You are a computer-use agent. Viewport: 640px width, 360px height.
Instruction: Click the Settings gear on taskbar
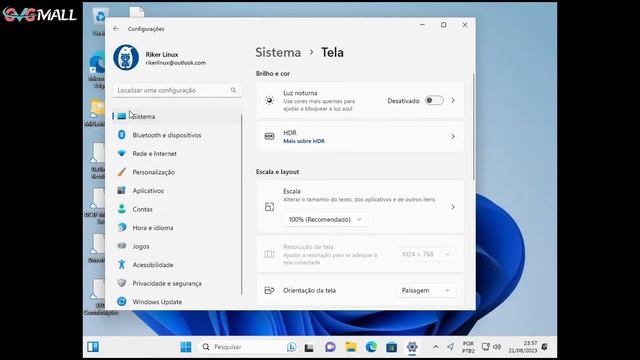412,347
